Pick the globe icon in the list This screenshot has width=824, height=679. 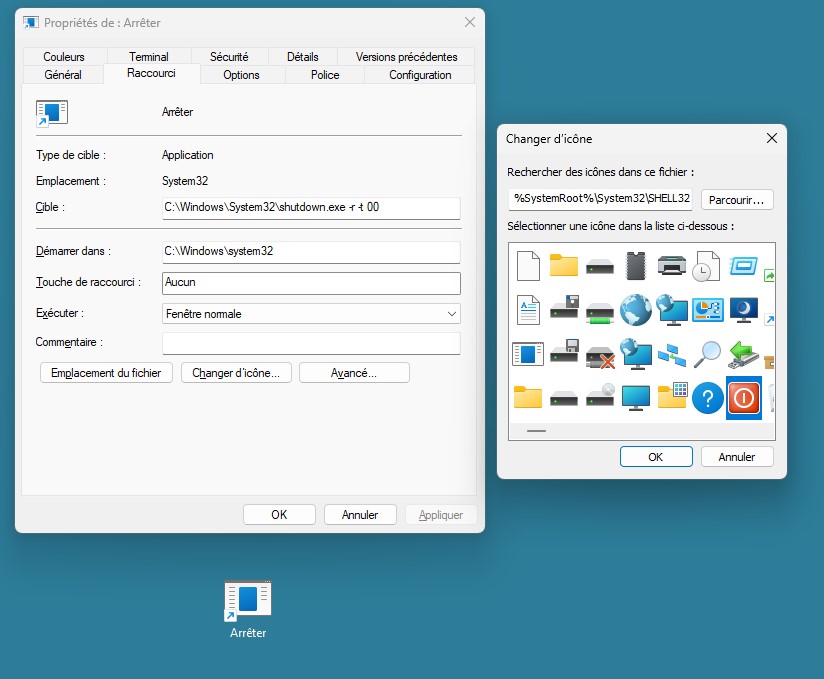(636, 309)
